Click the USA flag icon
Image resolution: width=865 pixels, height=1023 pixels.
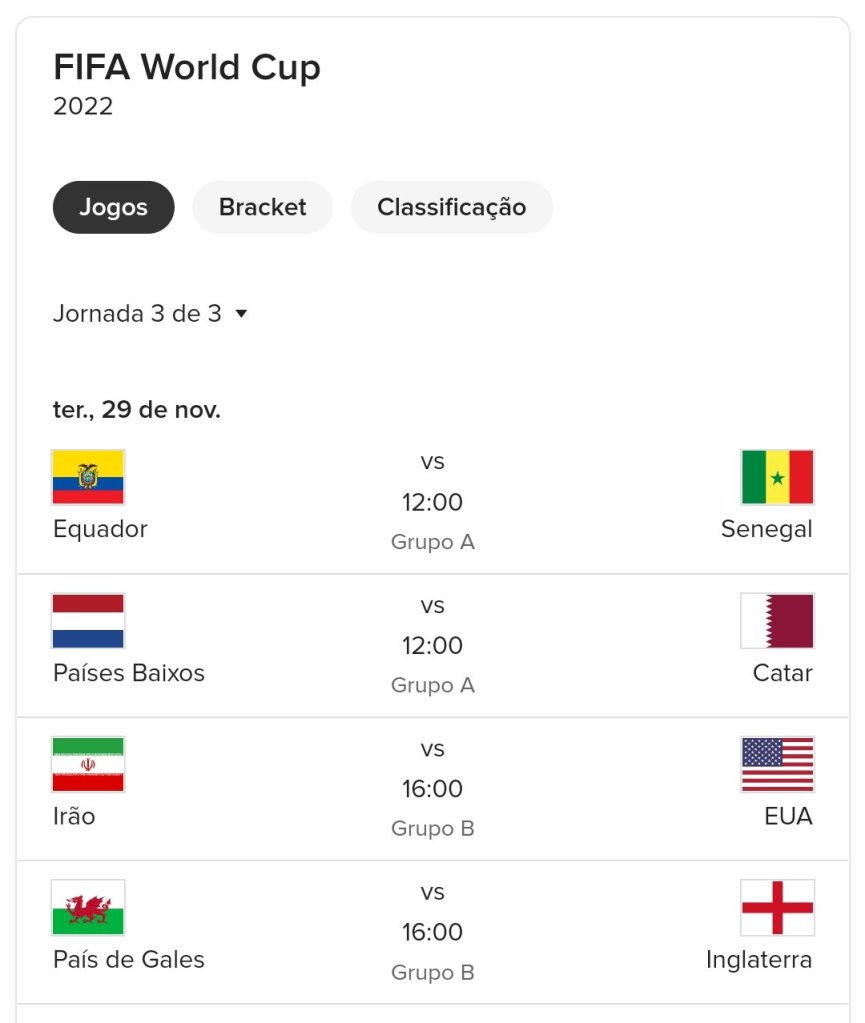point(777,764)
